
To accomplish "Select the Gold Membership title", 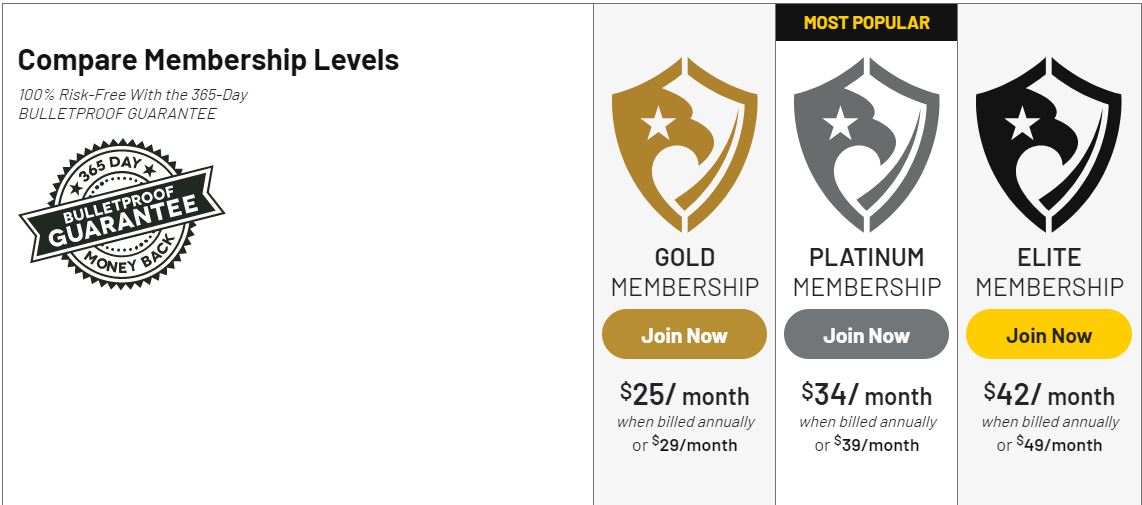I will coord(685,272).
